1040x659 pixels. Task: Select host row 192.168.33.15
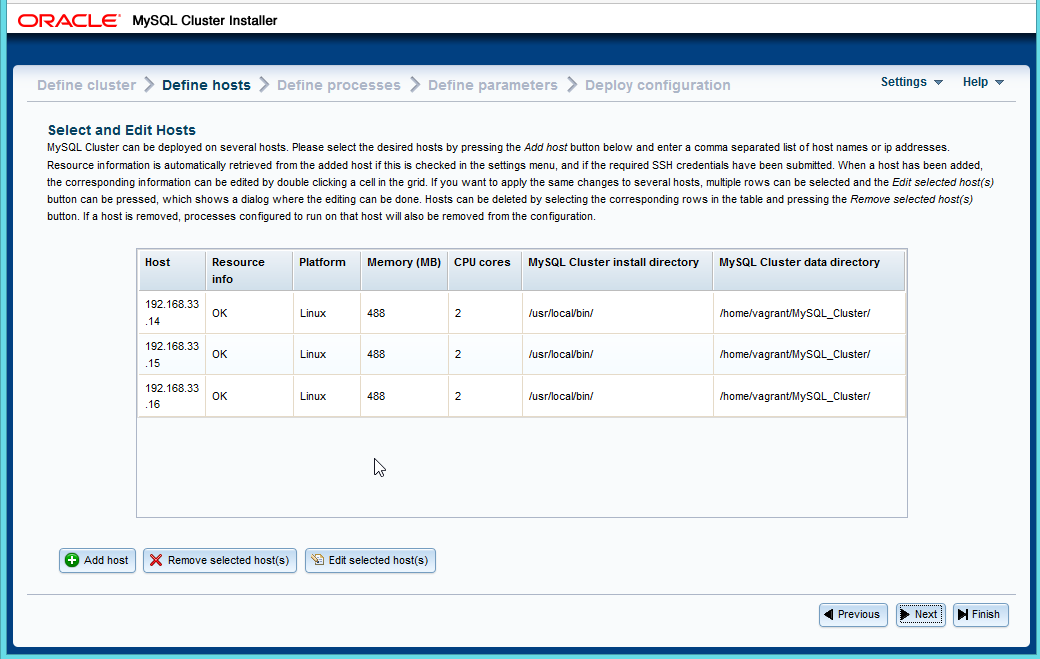tap(521, 354)
